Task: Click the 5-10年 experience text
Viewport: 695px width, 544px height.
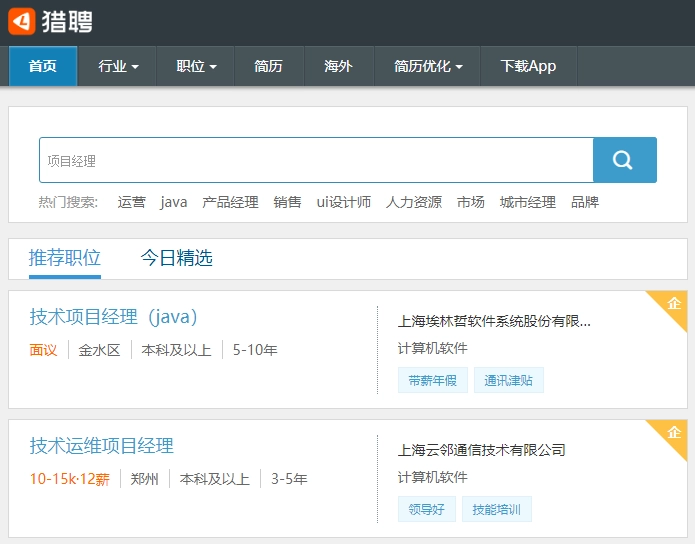Action: pyautogui.click(x=255, y=350)
